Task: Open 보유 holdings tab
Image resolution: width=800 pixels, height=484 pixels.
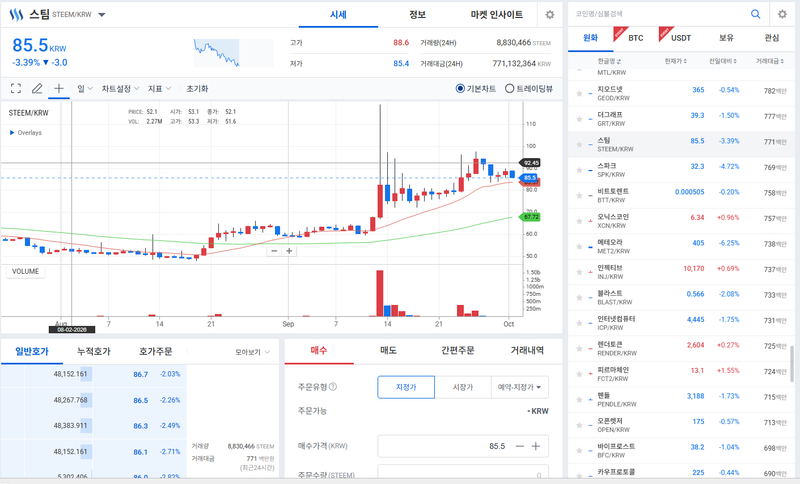Action: click(726, 38)
